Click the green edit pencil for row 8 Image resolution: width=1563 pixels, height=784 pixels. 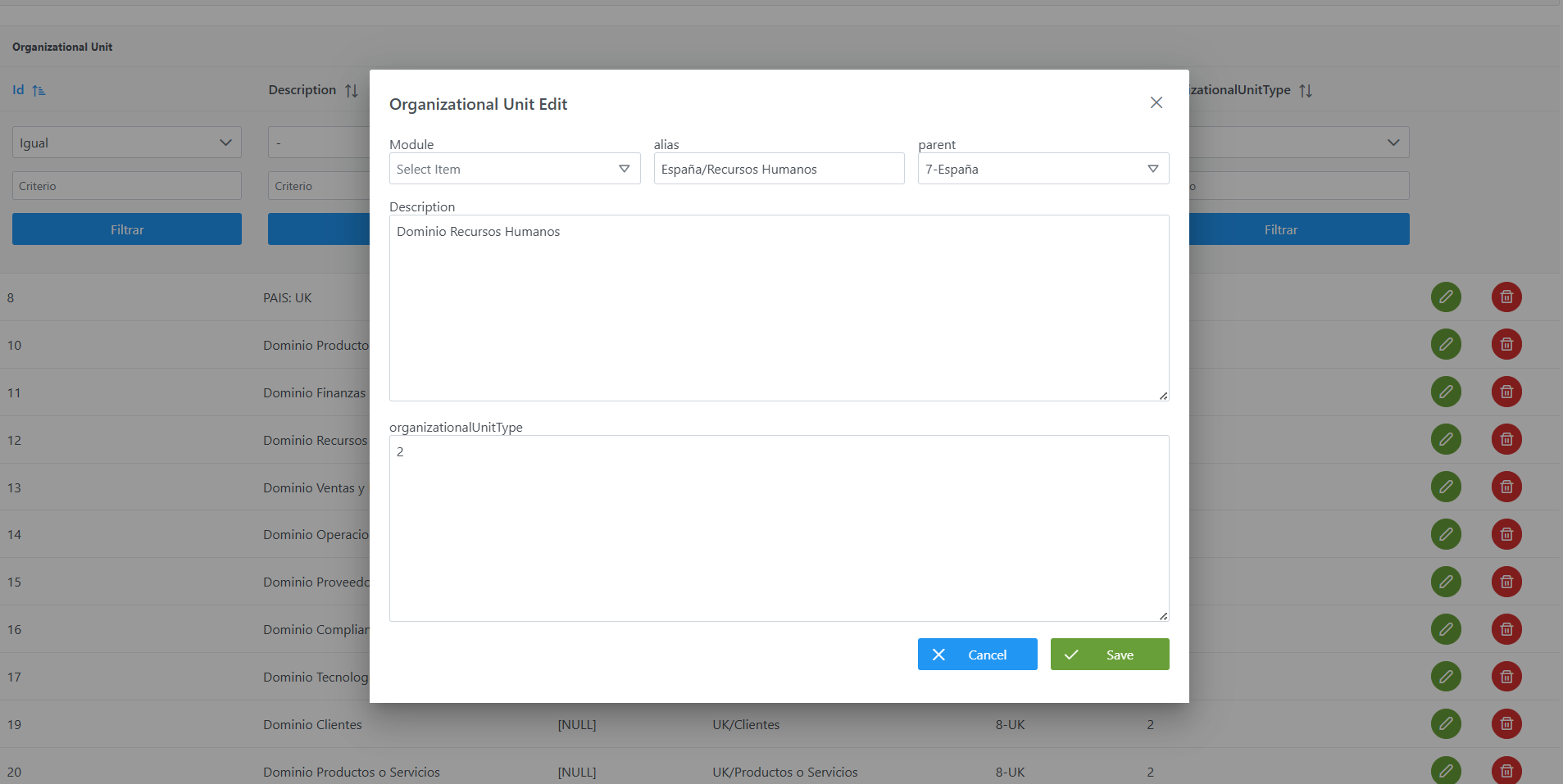[x=1446, y=297]
